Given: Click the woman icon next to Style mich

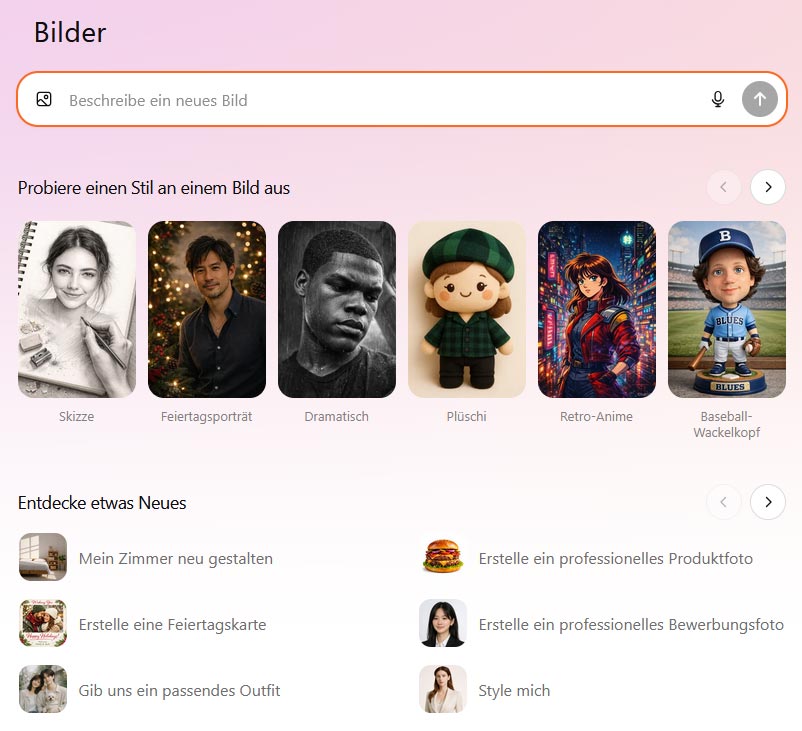Looking at the screenshot, I should point(442,690).
